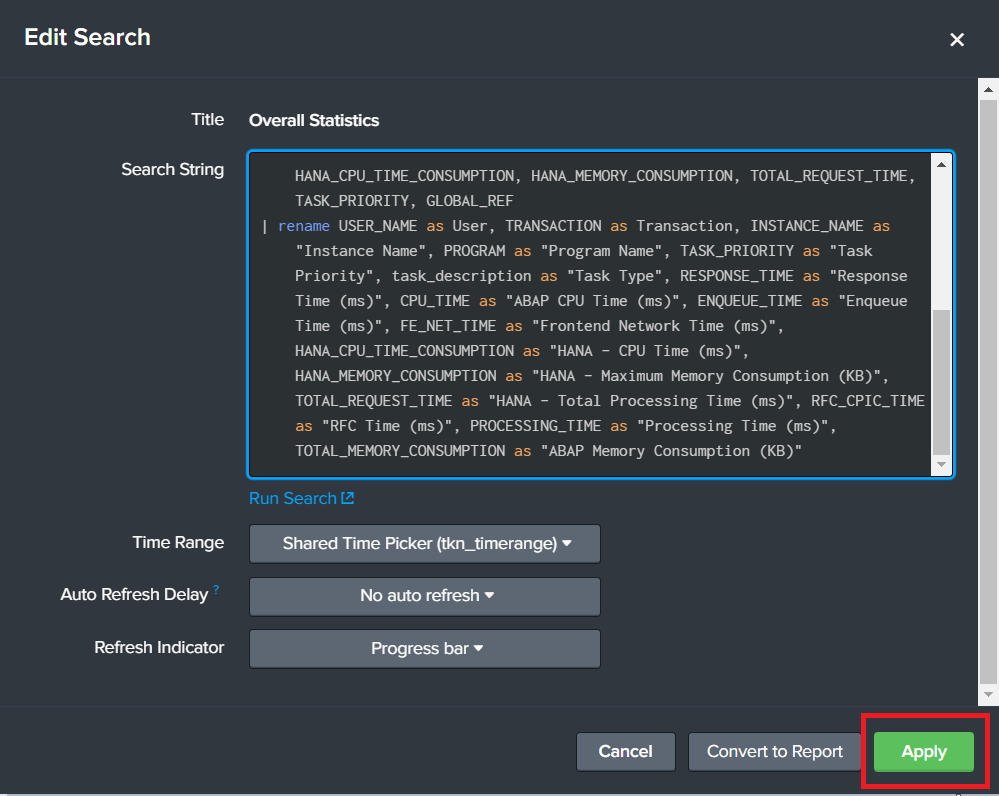The height and width of the screenshot is (796, 999).
Task: Apply the search changes
Action: (923, 752)
